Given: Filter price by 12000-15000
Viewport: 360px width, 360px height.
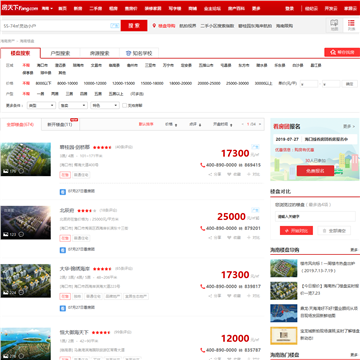Looking at the screenshot, I should tap(123, 83).
